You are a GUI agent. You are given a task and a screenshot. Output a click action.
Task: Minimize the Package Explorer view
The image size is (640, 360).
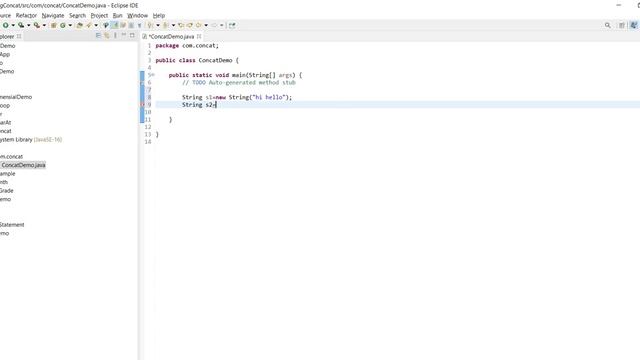(x=124, y=35)
